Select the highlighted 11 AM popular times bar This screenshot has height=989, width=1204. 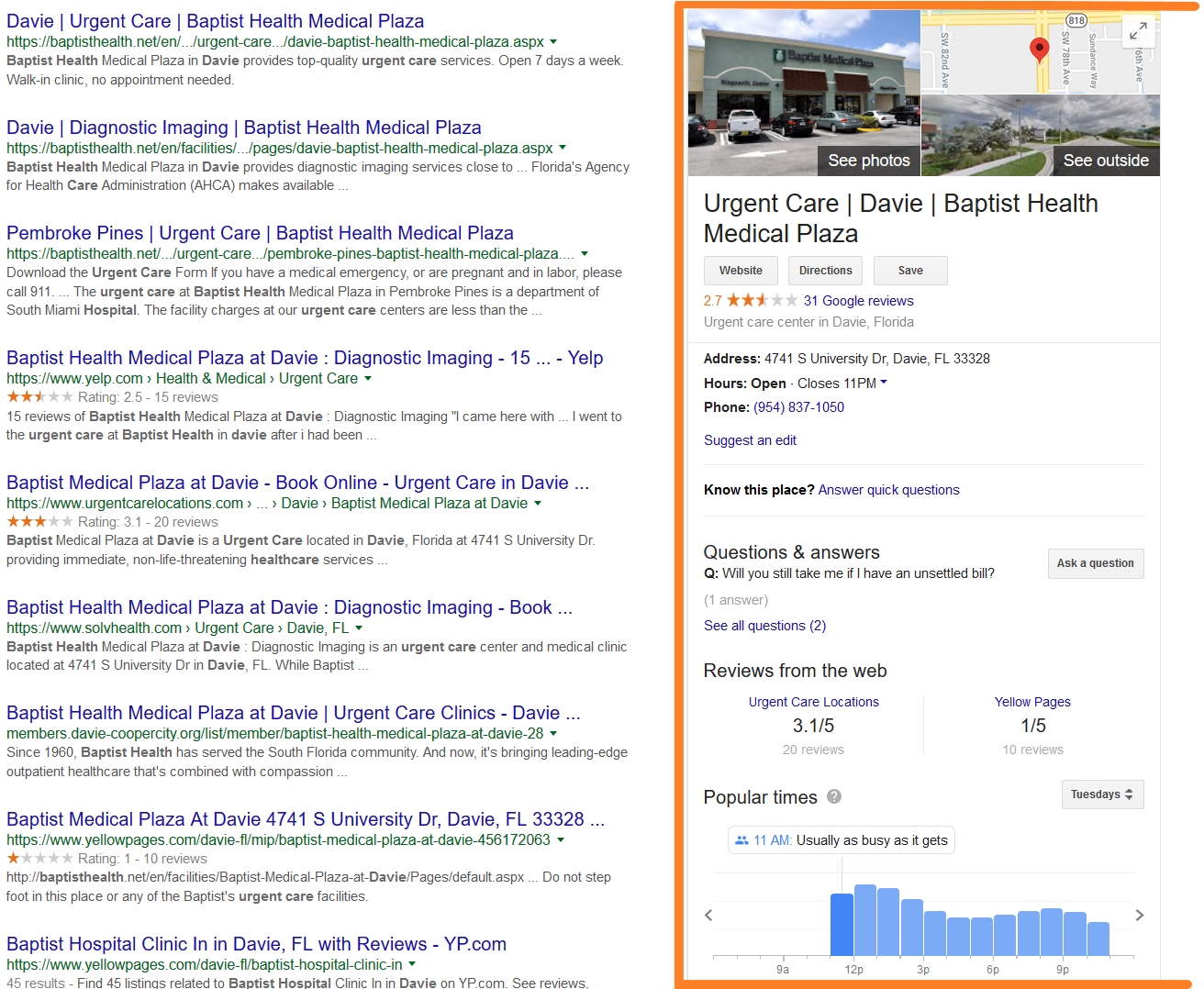842,925
